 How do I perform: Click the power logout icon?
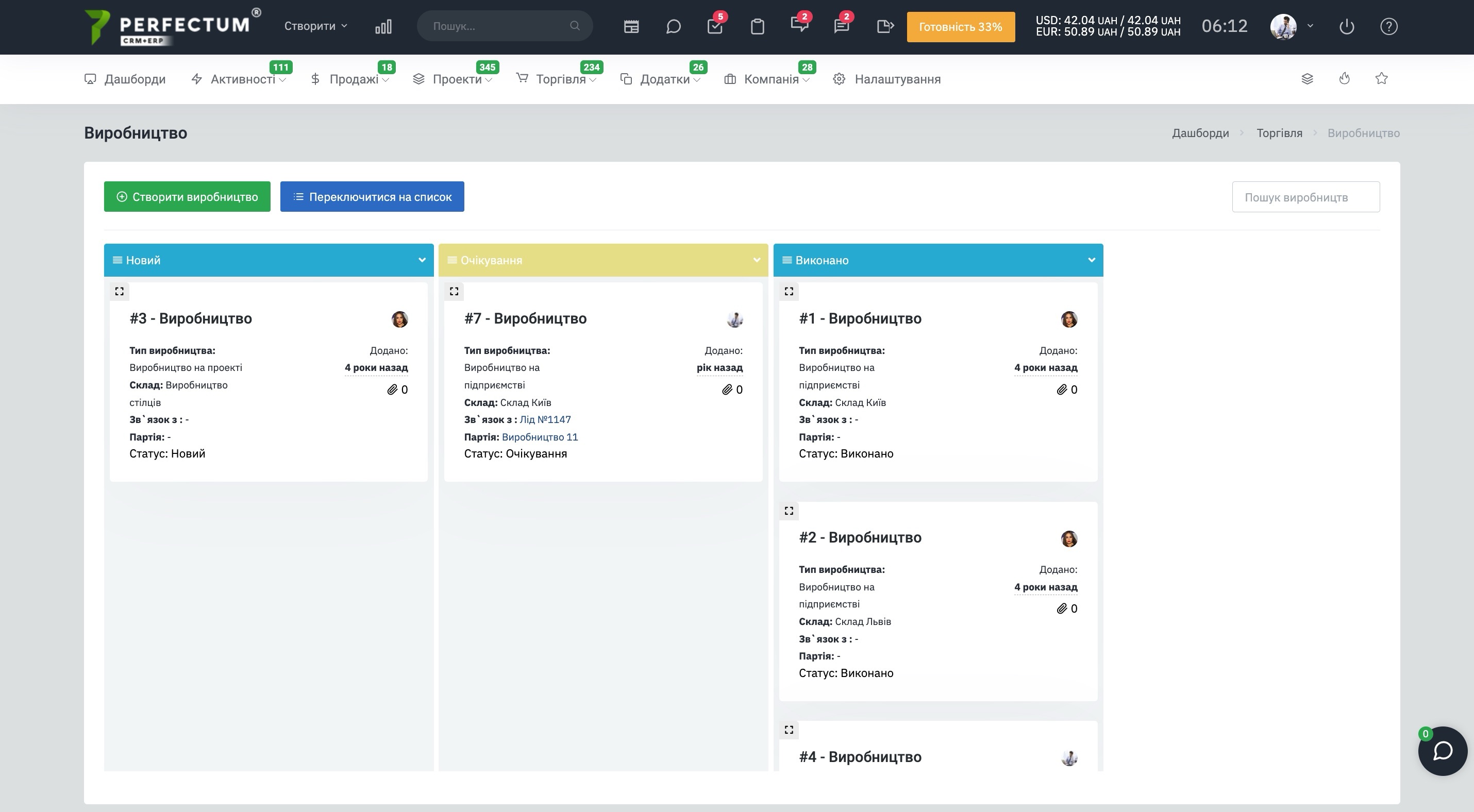click(x=1346, y=26)
